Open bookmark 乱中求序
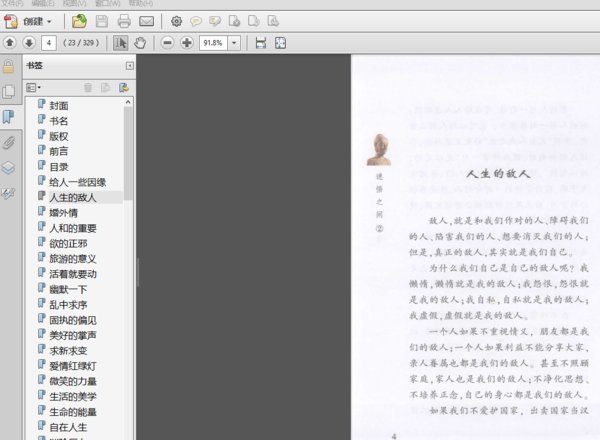 click(68, 305)
